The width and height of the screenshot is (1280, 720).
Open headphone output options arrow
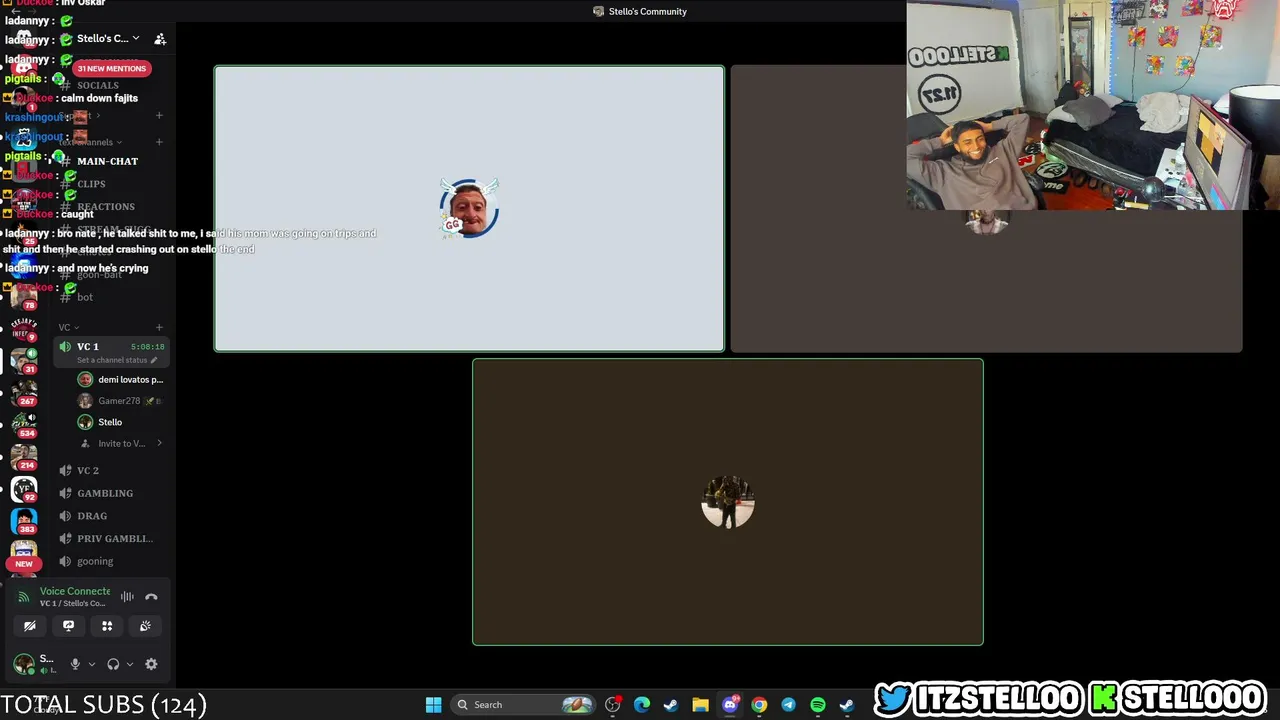pyautogui.click(x=130, y=664)
